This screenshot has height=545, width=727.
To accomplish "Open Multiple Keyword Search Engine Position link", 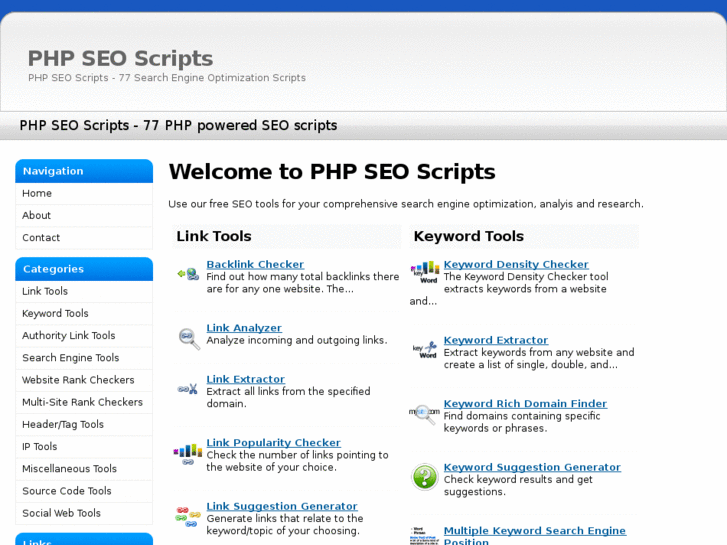I will [x=535, y=536].
